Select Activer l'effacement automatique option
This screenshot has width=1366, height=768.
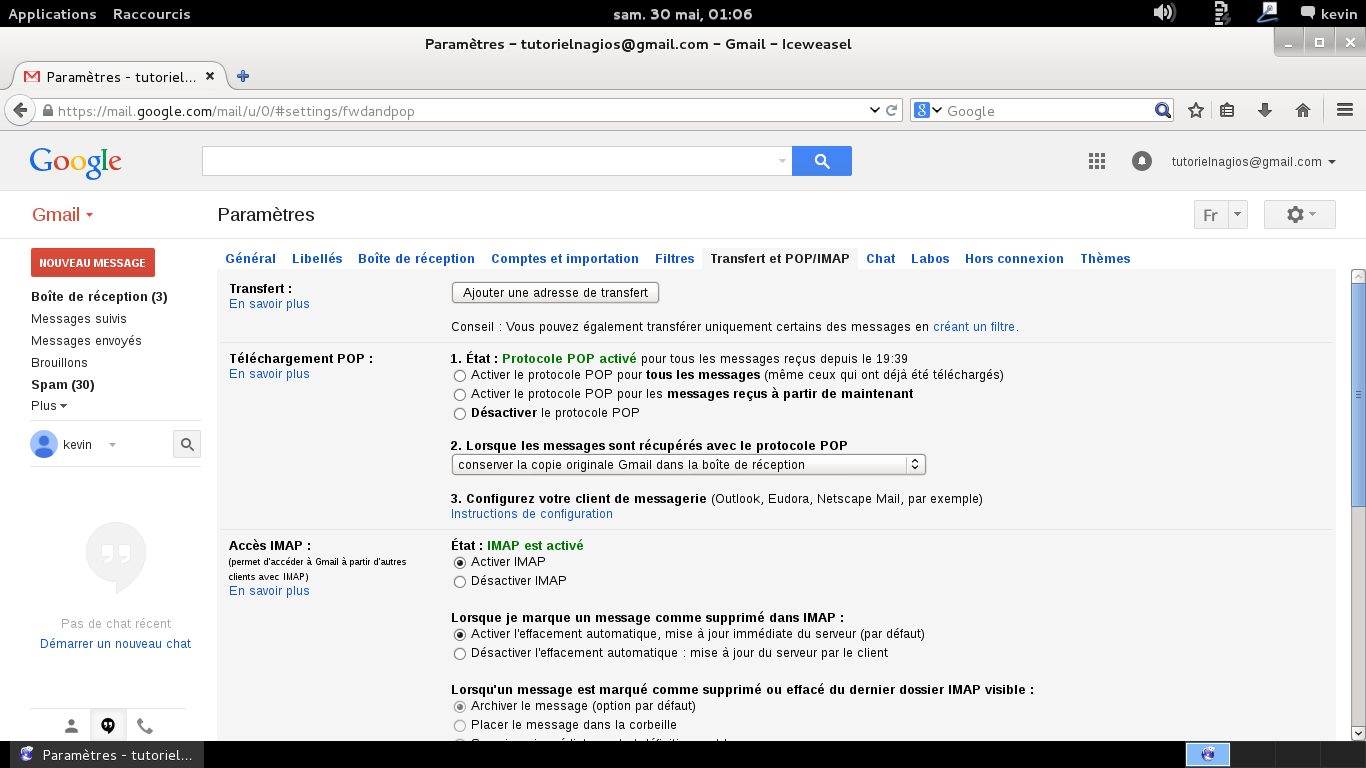(460, 635)
